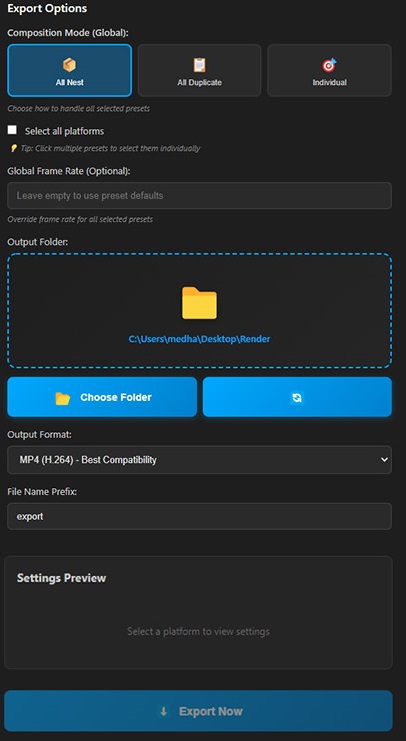Image resolution: width=406 pixels, height=741 pixels.
Task: Click the Choose Folder button
Action: [x=102, y=397]
